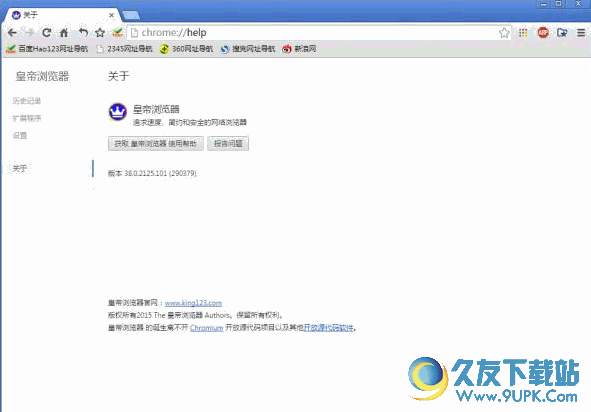Click version text 38.0.2125.101
591x412 pixels.
(x=145, y=173)
